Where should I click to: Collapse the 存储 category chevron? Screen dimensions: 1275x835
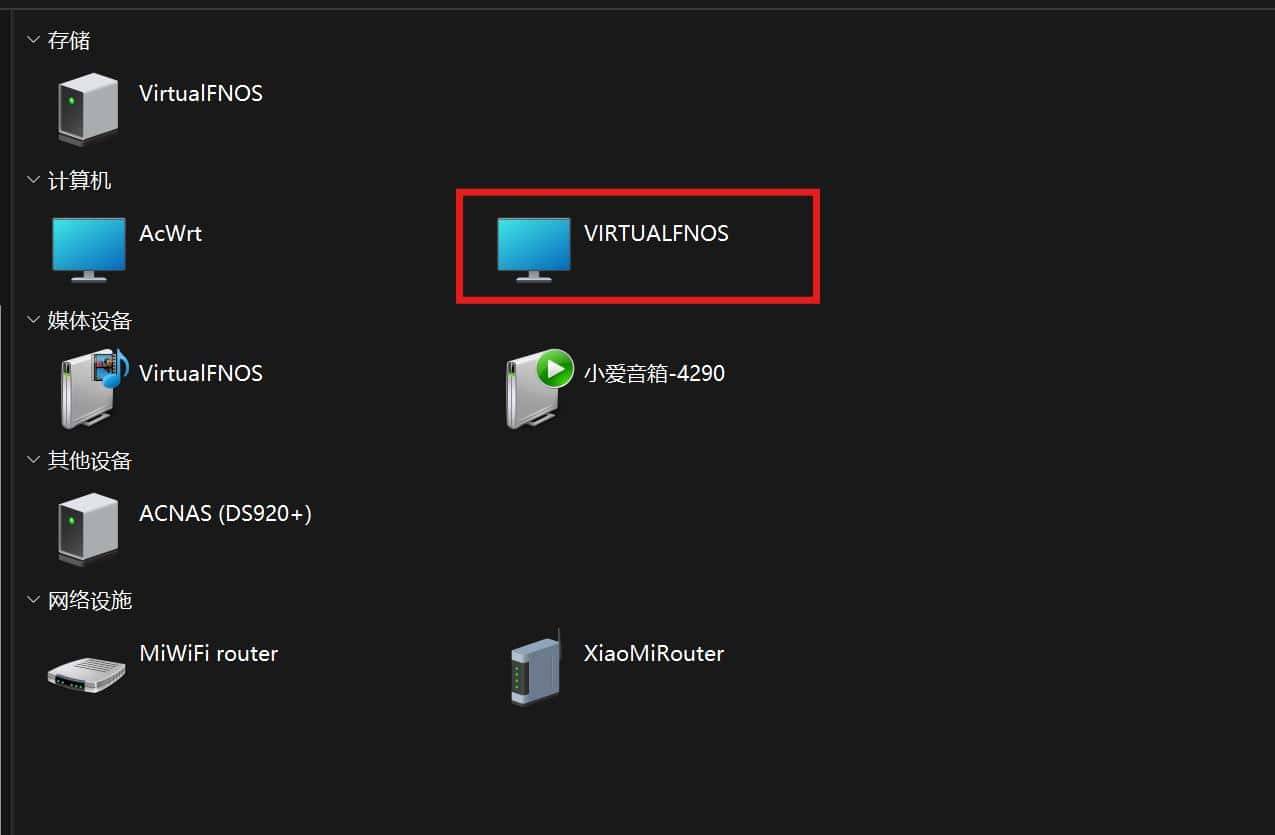[x=32, y=40]
